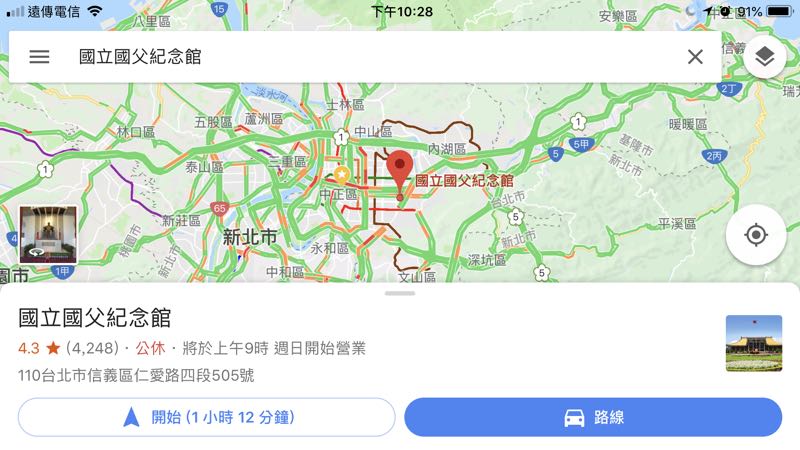Center map on my current location

pyautogui.click(x=756, y=235)
